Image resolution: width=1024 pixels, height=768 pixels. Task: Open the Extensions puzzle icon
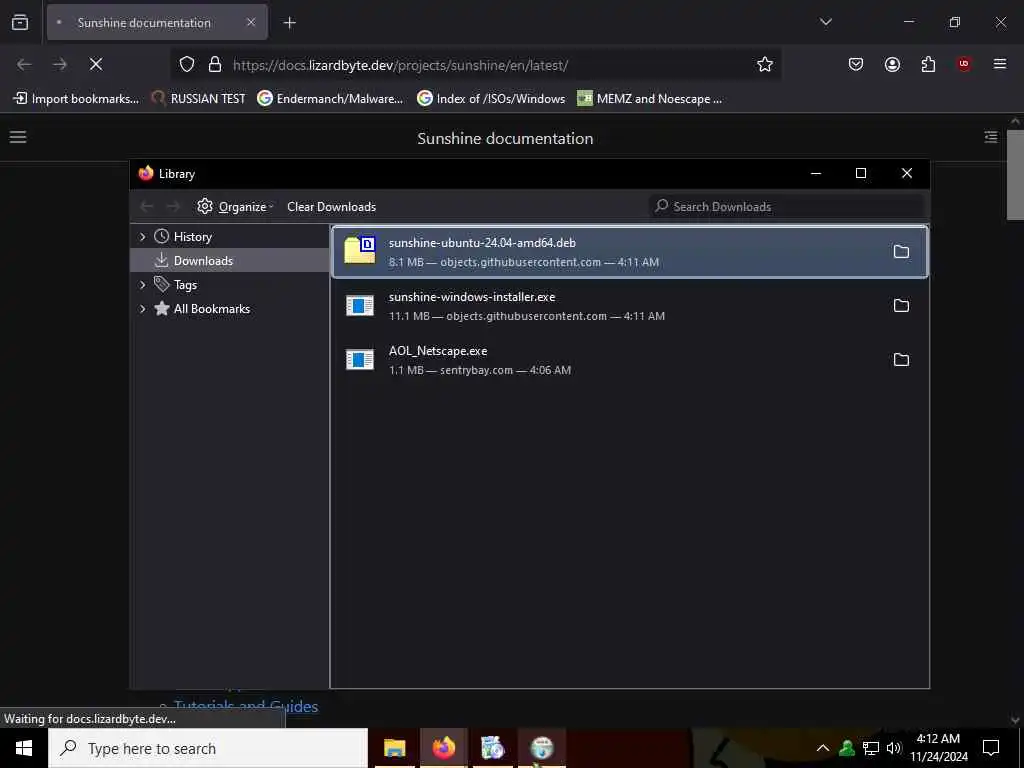[928, 64]
